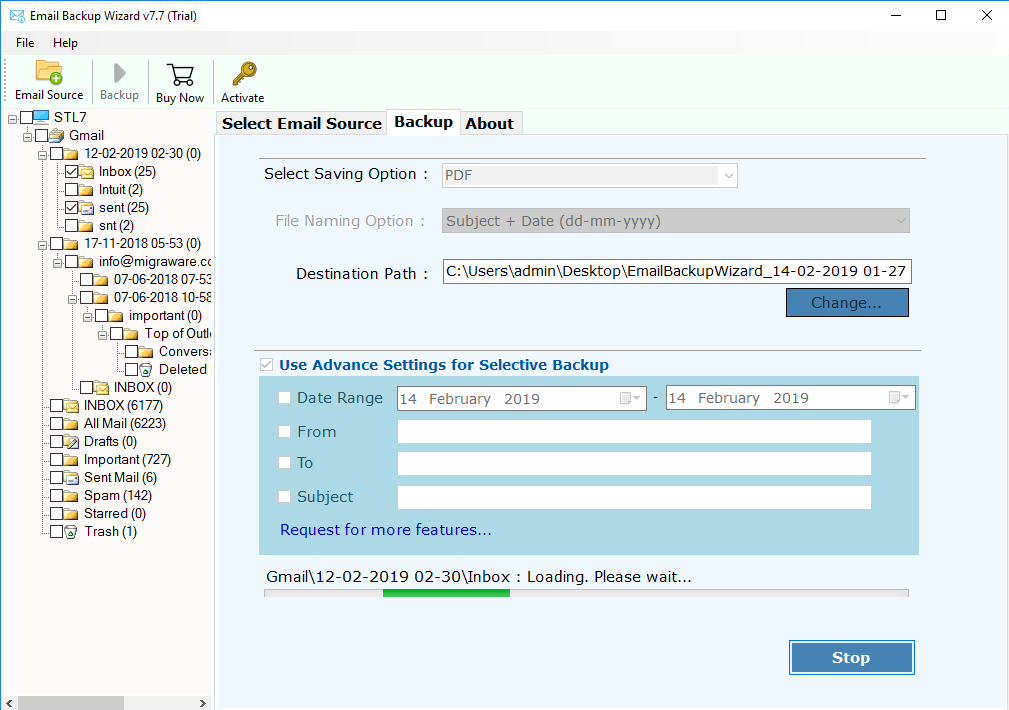Image resolution: width=1009 pixels, height=710 pixels.
Task: Toggle Use Advance Settings checkbox
Action: point(266,365)
